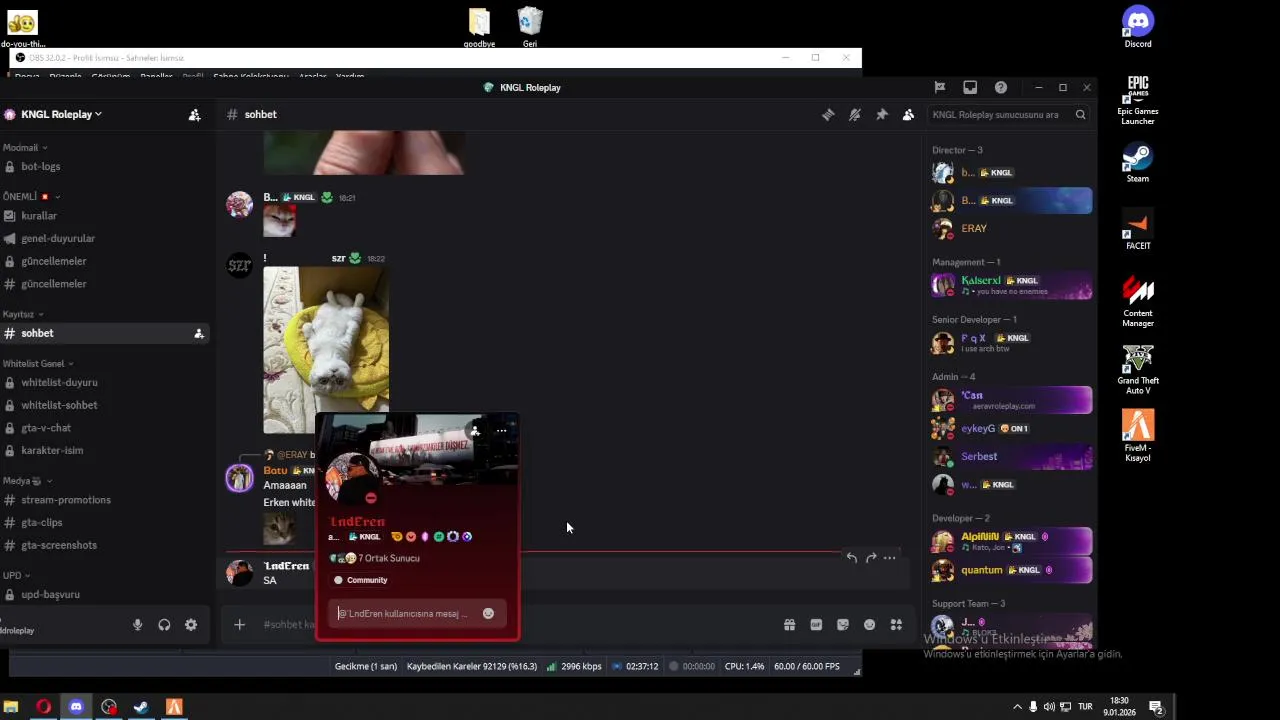Click the plus attachment button in the message bar
This screenshot has width=1280, height=720.
click(239, 625)
